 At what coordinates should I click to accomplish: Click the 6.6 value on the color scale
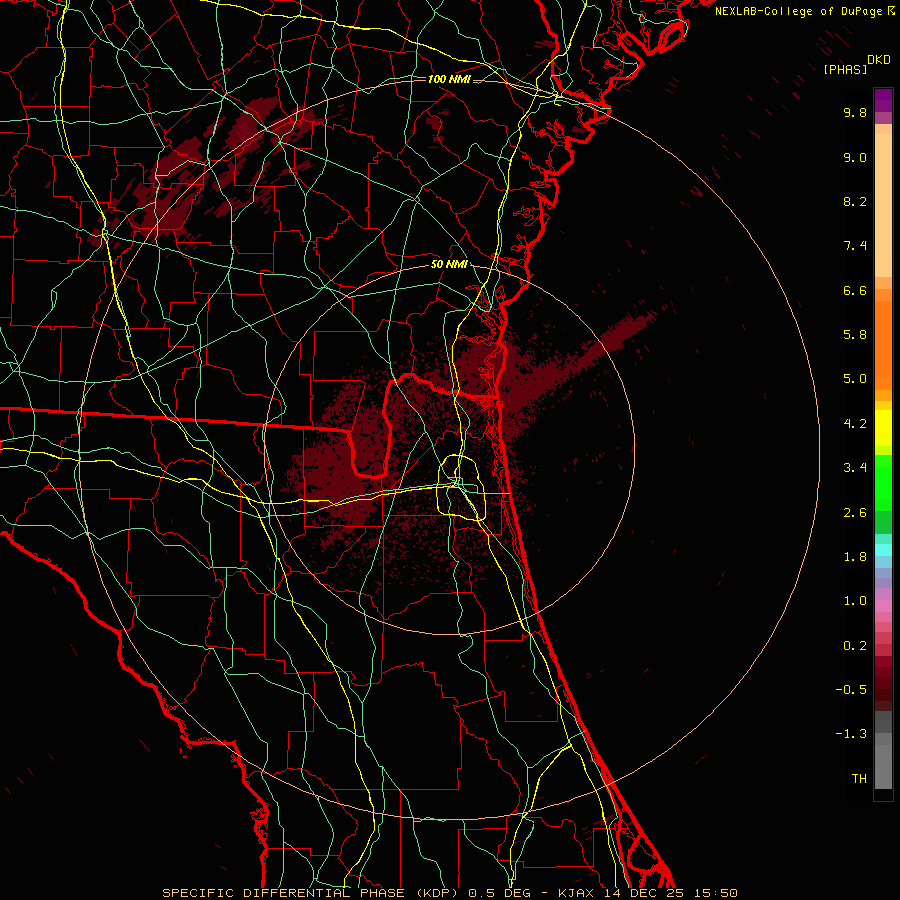pyautogui.click(x=855, y=290)
